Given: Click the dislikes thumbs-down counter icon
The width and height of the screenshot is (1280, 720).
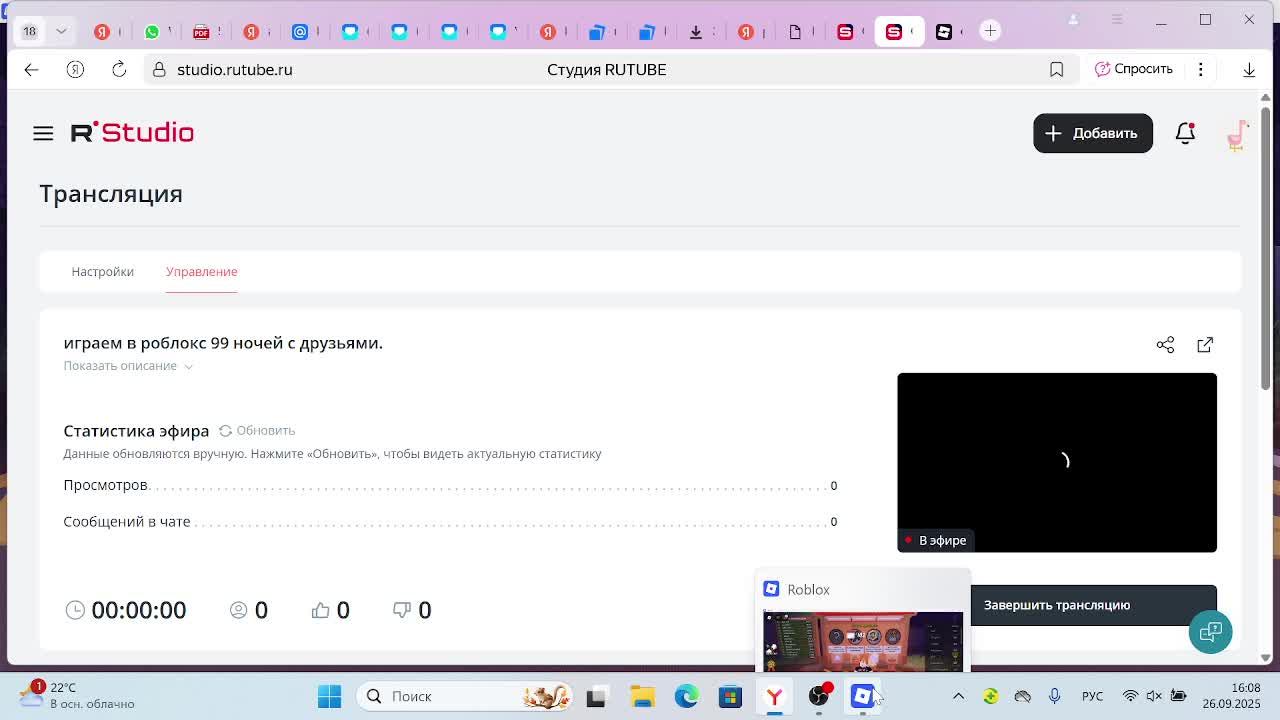Looking at the screenshot, I should point(402,610).
